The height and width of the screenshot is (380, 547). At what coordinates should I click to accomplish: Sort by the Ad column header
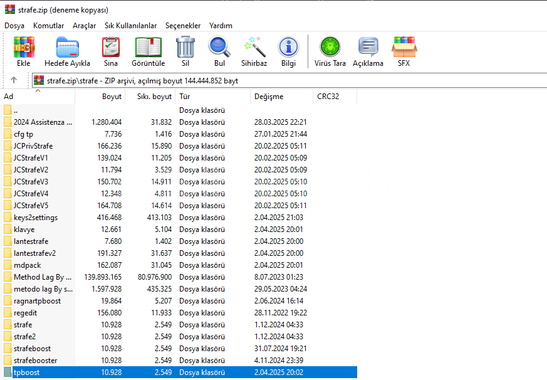click(38, 96)
